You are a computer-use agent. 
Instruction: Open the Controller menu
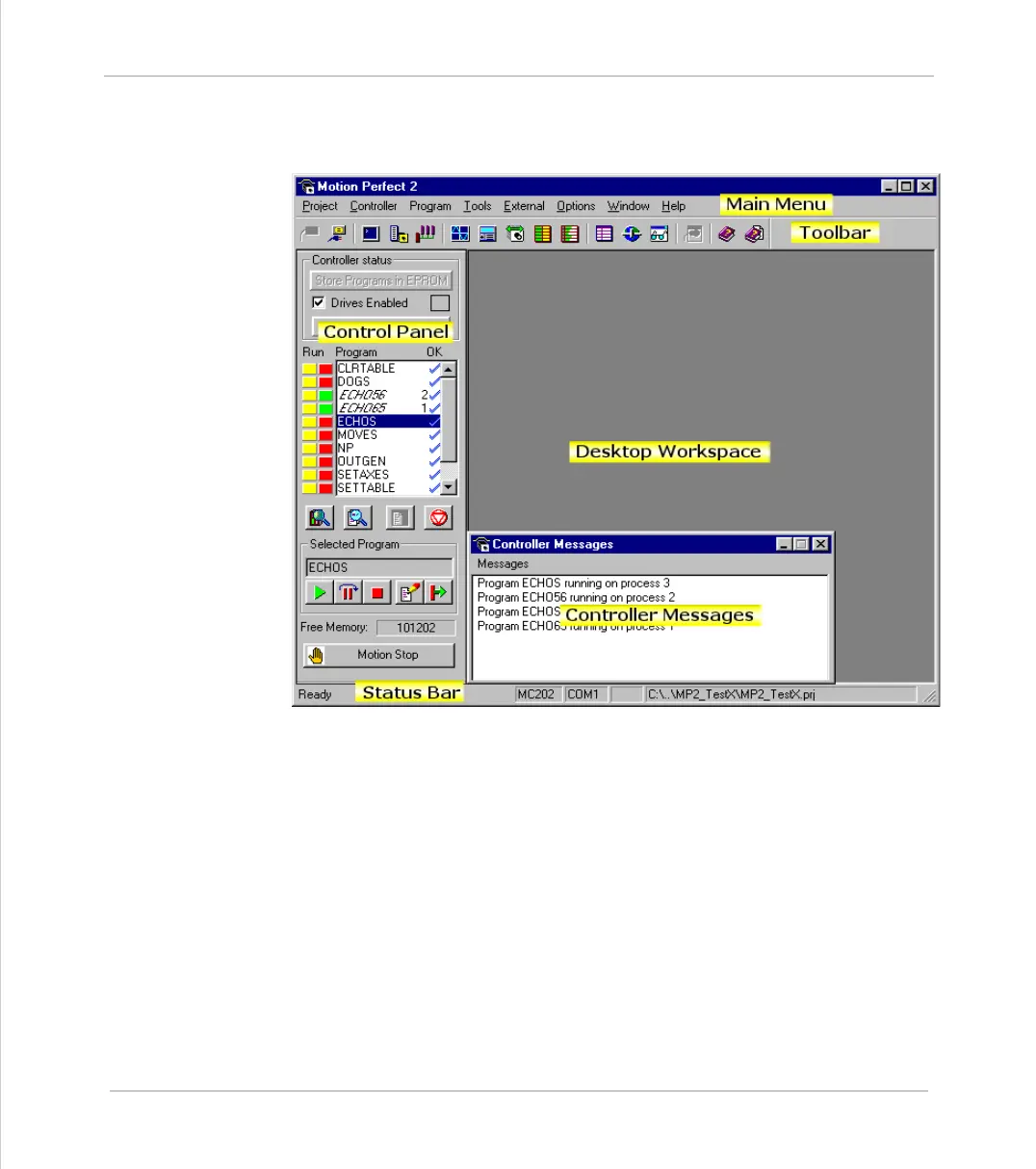(x=374, y=206)
